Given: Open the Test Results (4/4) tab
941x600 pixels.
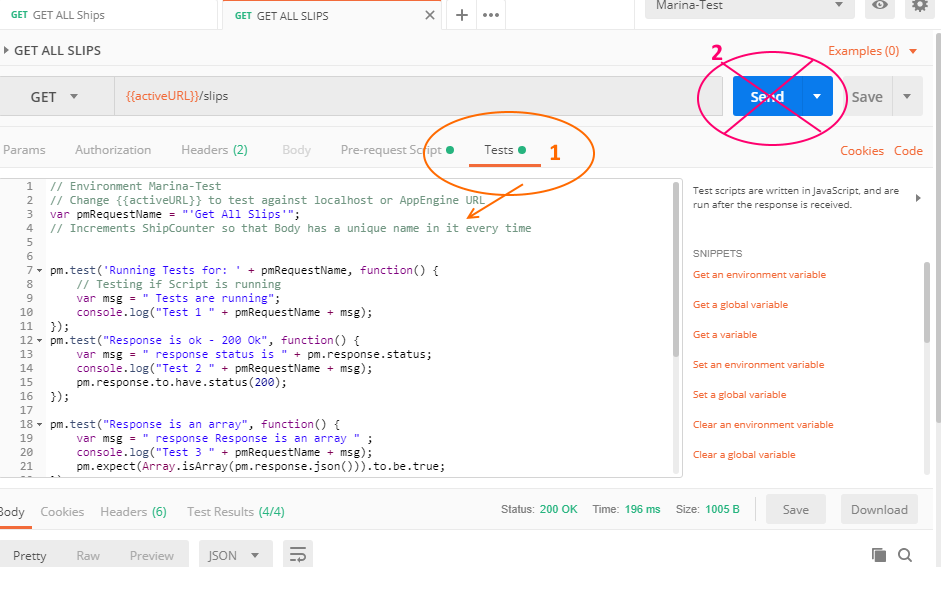Looking at the screenshot, I should [236, 512].
